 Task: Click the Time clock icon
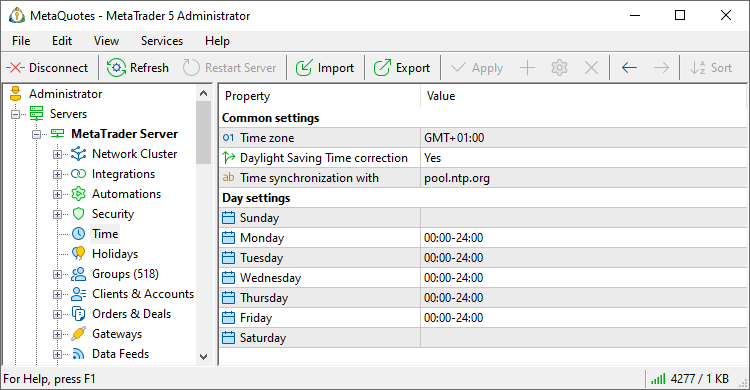click(x=78, y=234)
